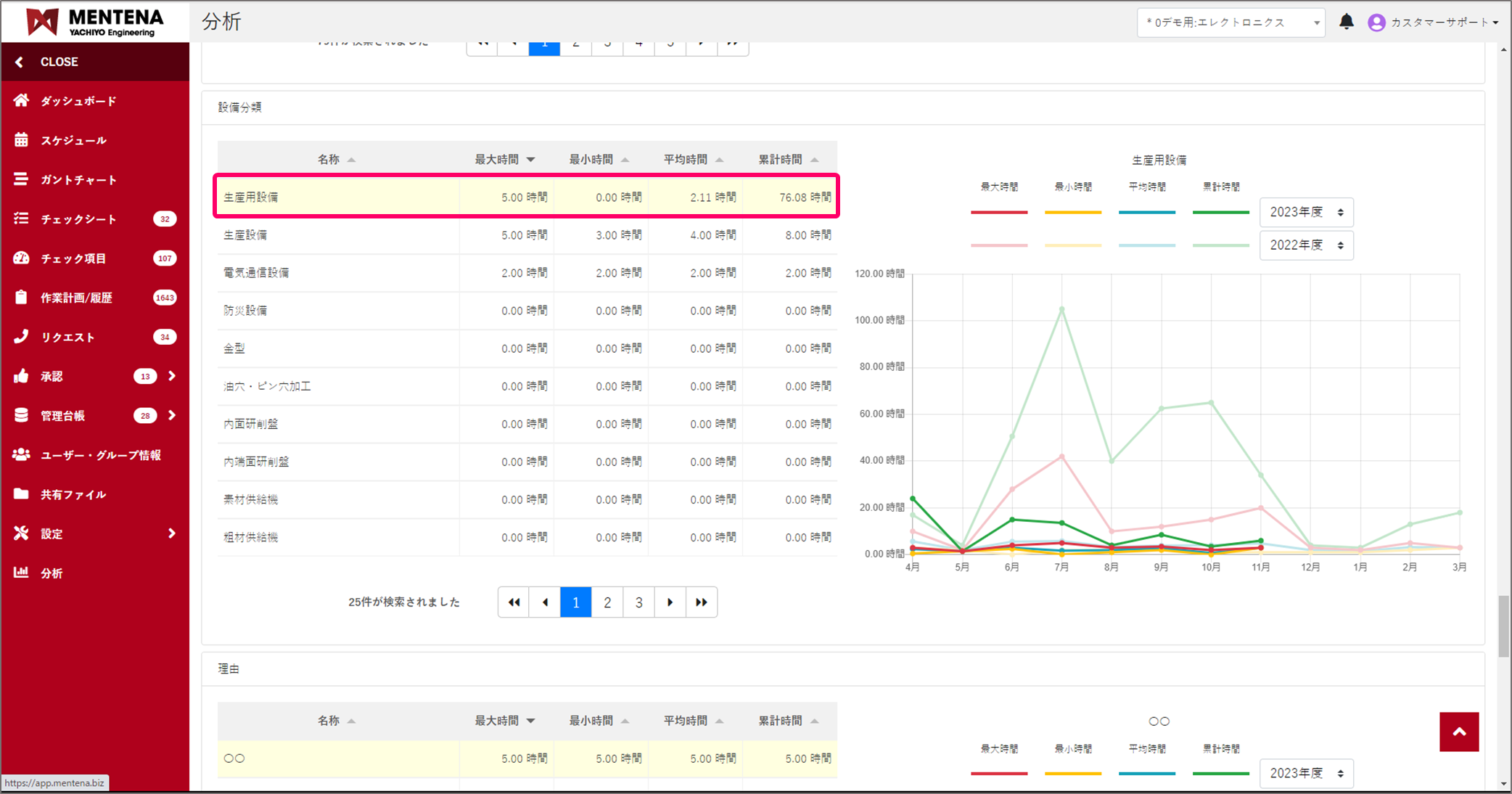Open the 2023年度 year dropdown
Screen dimensions: 1512x794
pyautogui.click(x=1306, y=212)
